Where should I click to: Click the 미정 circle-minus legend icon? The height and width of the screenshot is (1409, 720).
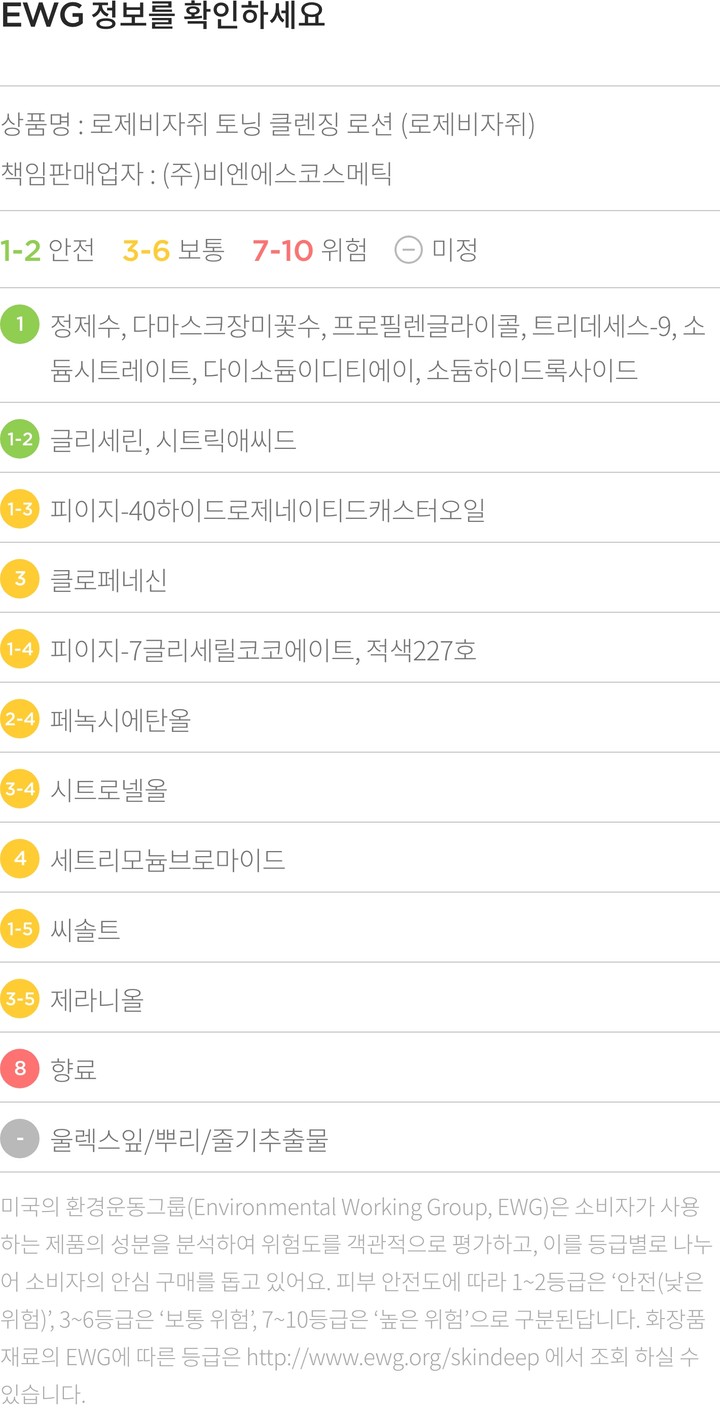[x=408, y=249]
